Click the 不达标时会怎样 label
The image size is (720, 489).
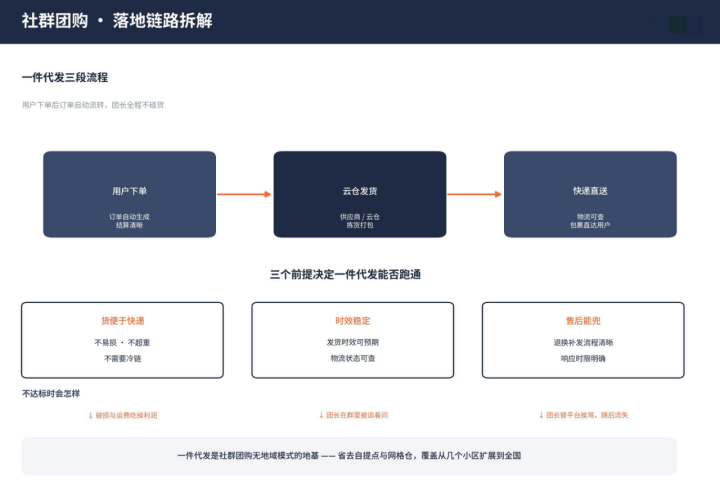(x=51, y=393)
